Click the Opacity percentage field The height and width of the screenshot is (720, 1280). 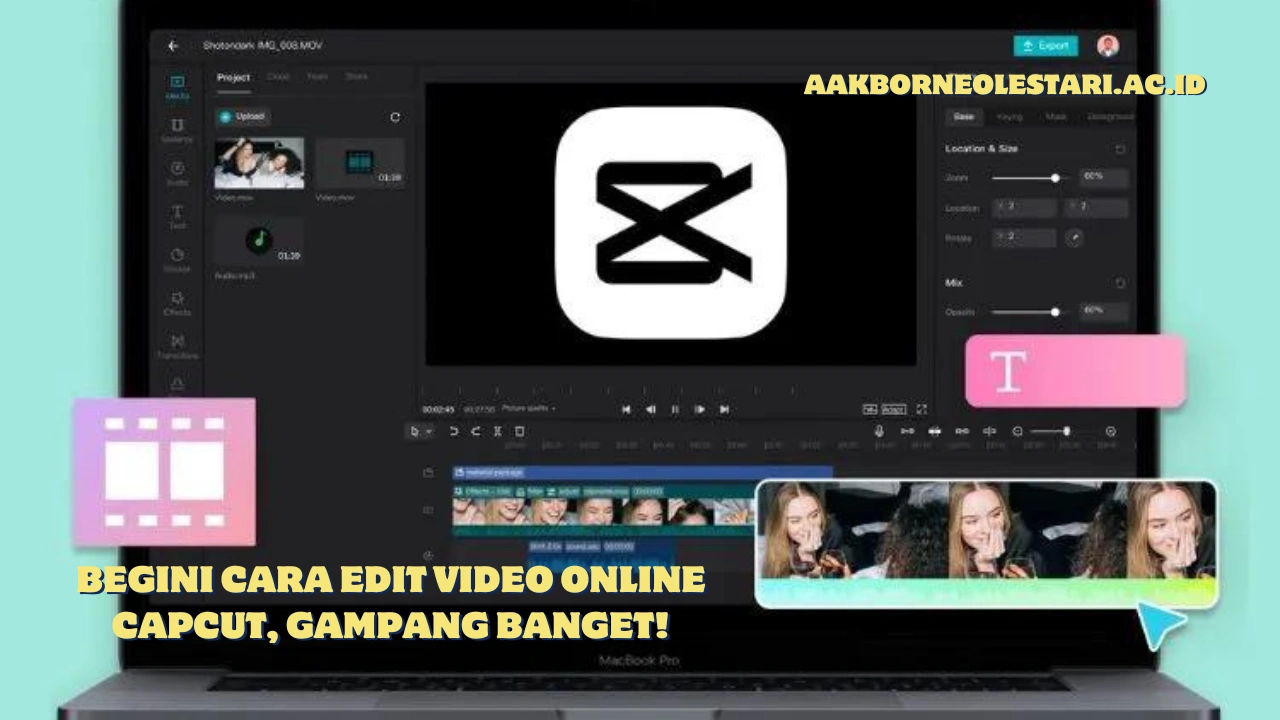[1103, 311]
